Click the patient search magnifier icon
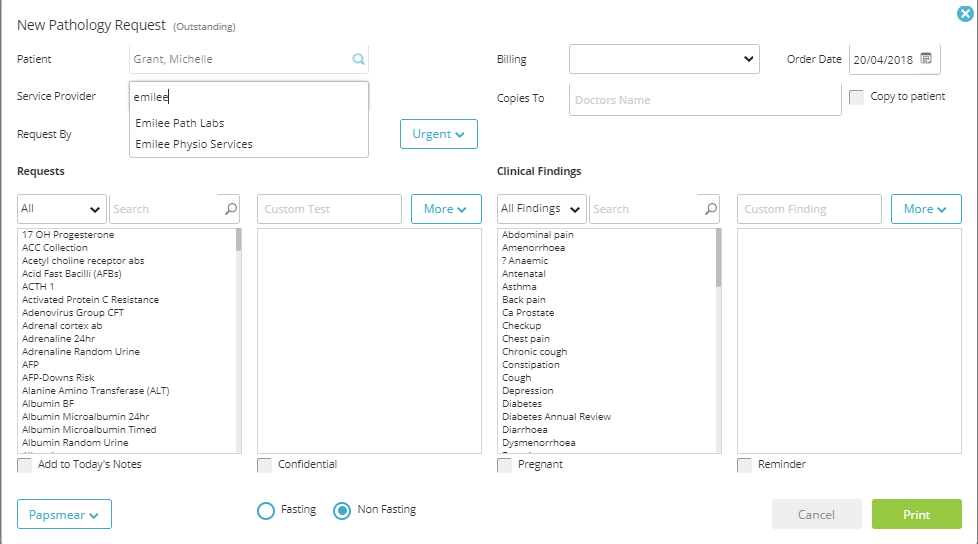 pos(358,59)
